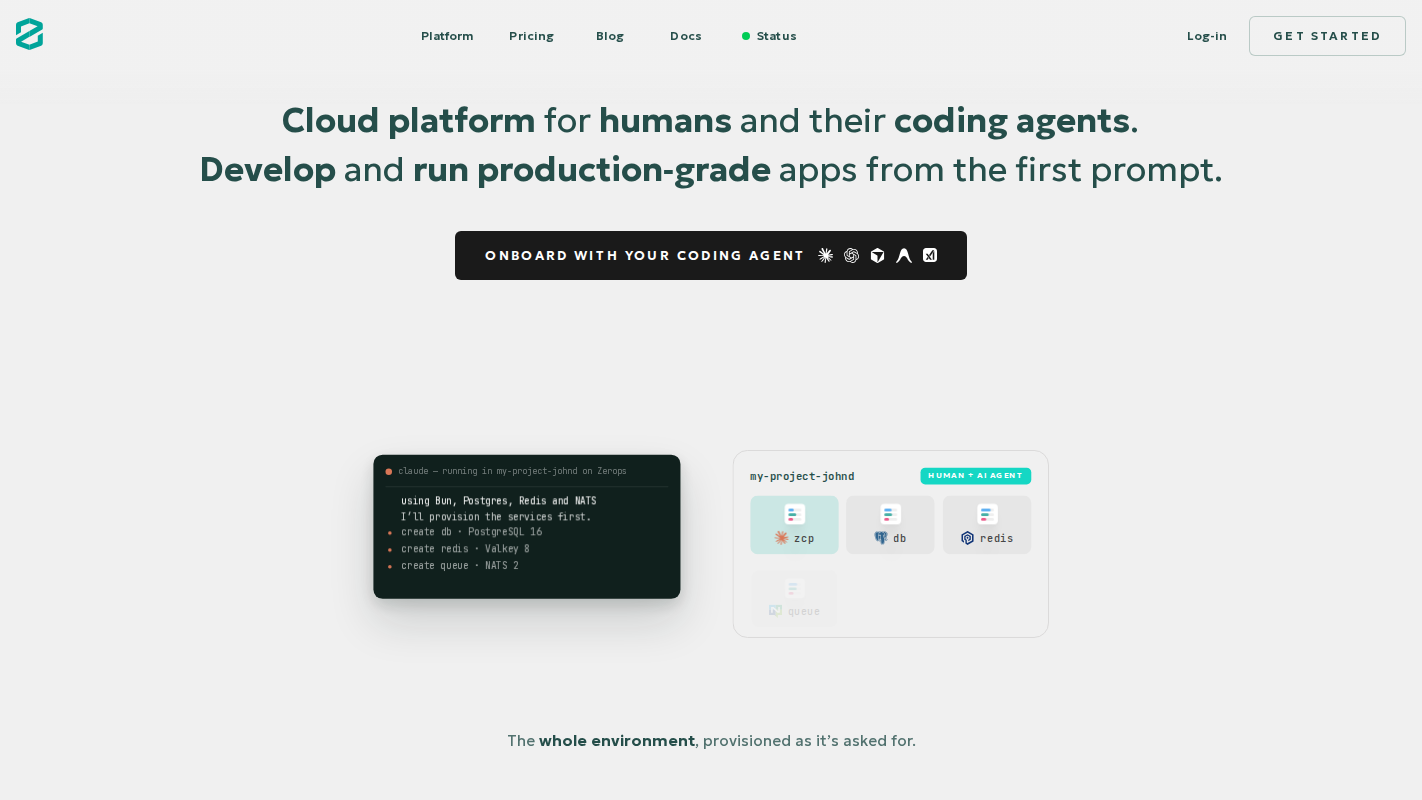Viewport: 1422px width, 800px height.
Task: Click the Zerops logo in the header
Action: pyautogui.click(x=29, y=34)
